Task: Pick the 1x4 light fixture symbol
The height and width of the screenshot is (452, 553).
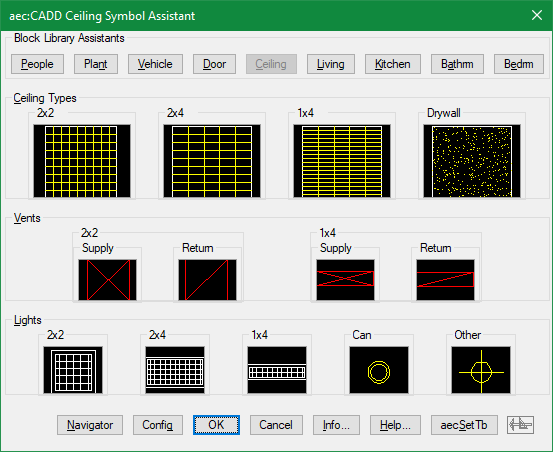Action: pos(277,370)
